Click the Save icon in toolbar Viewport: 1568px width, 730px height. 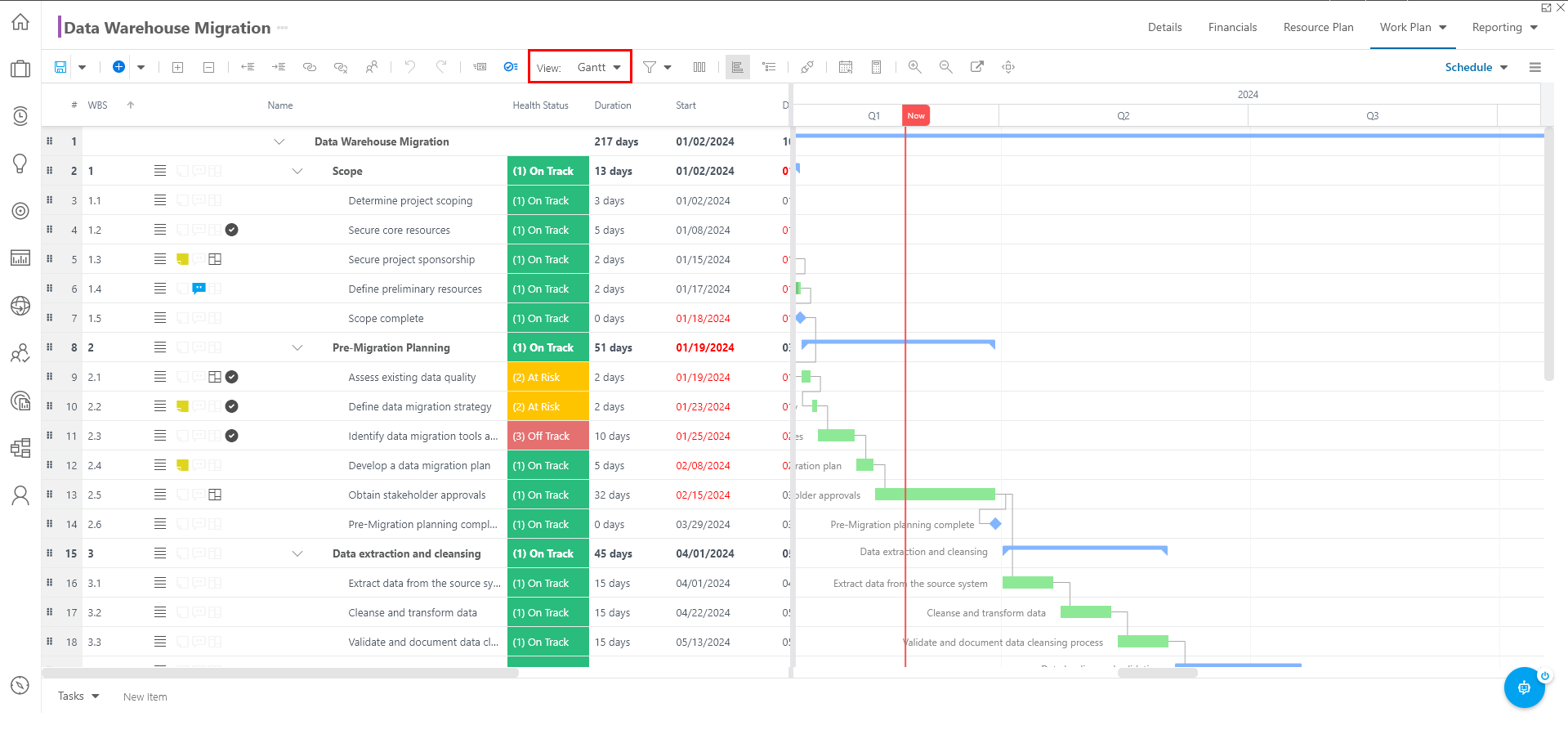tap(60, 67)
